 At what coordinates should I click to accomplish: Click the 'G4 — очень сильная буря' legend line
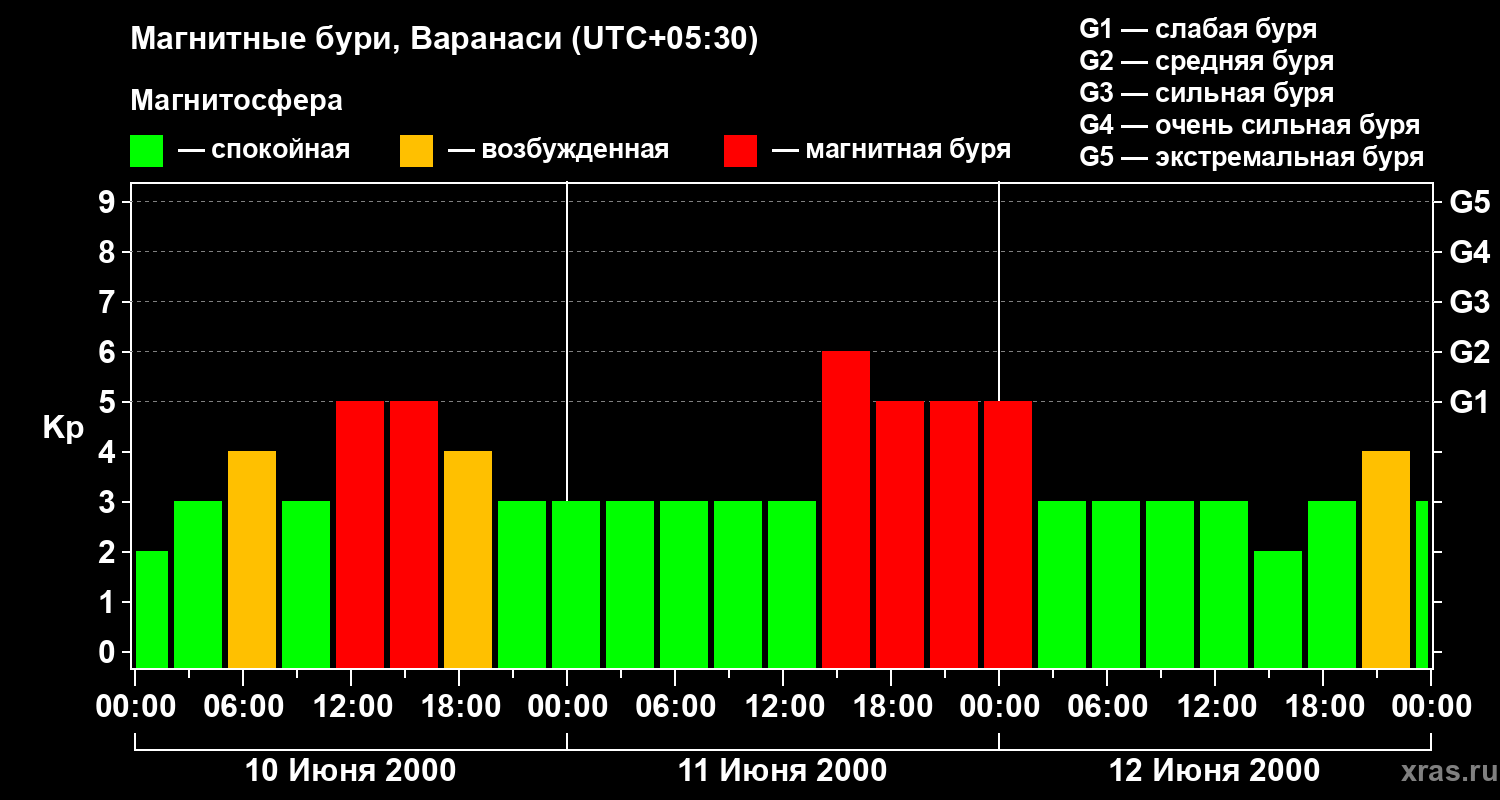click(1250, 125)
